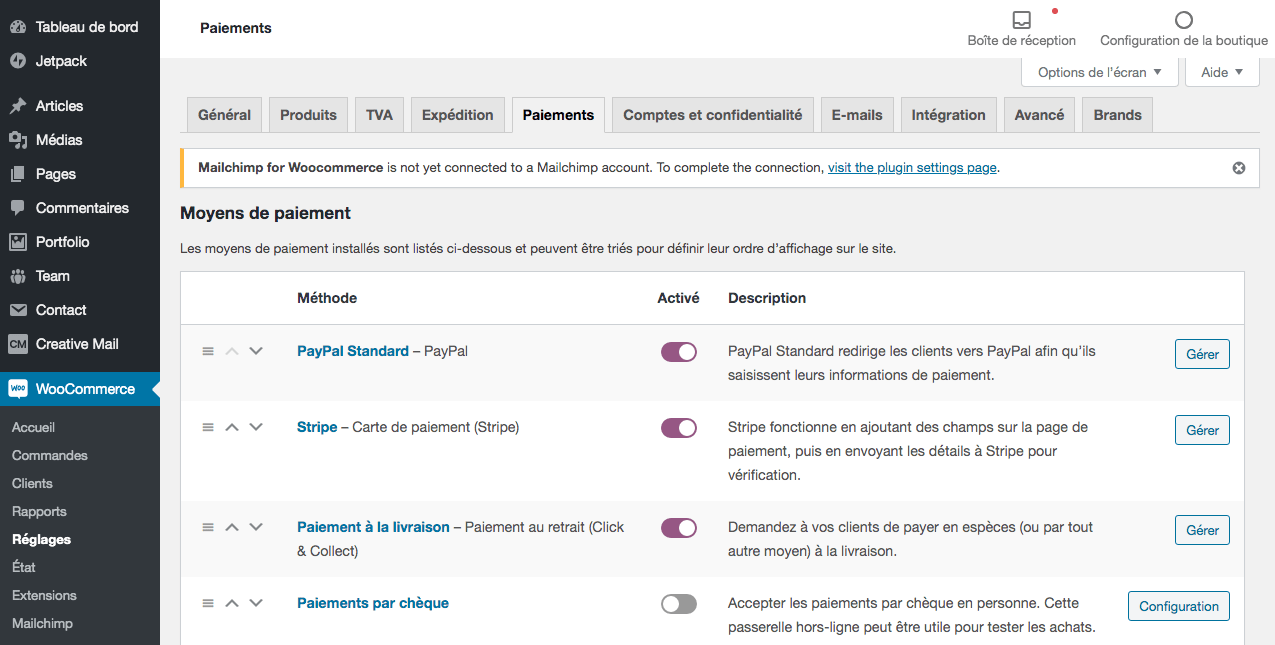
Task: Click the Configuration de la boutique circle icon
Action: click(1184, 20)
